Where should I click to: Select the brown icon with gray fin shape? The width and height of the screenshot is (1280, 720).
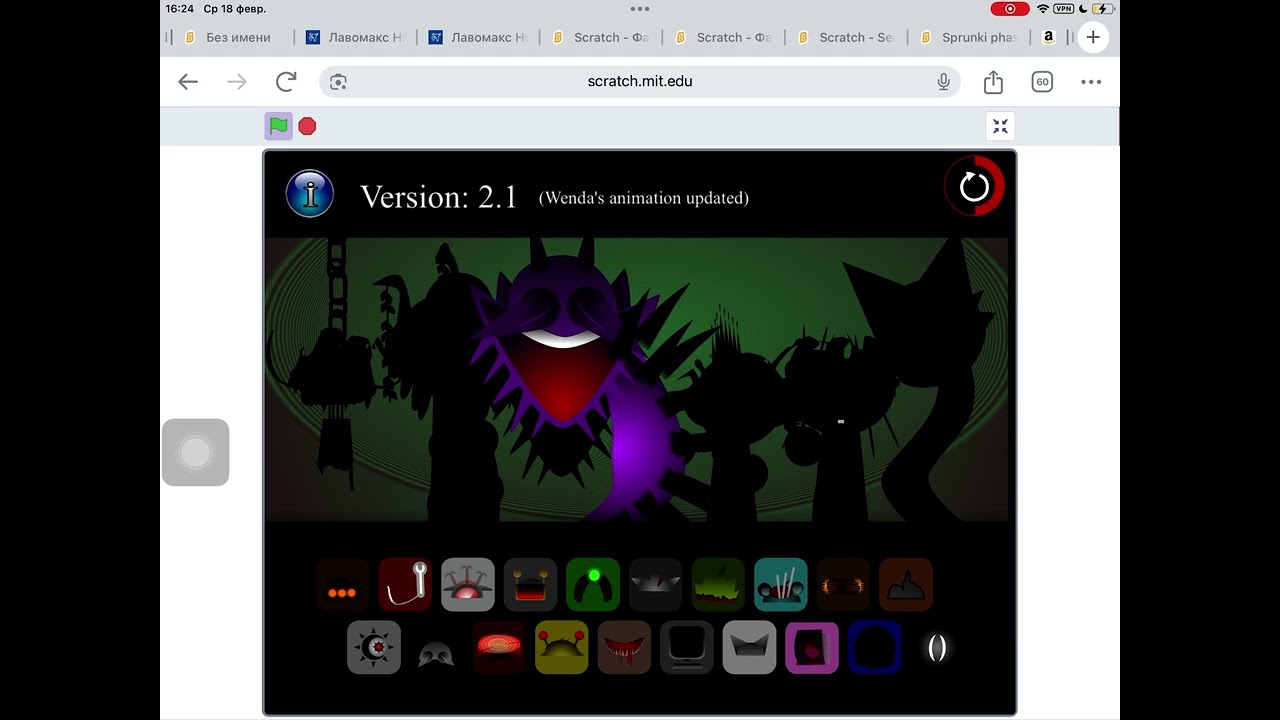(x=906, y=585)
